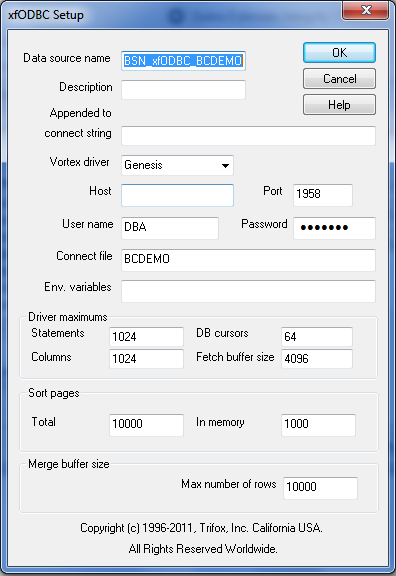
Task: Click the User name field containing DBA
Action: (x=170, y=228)
